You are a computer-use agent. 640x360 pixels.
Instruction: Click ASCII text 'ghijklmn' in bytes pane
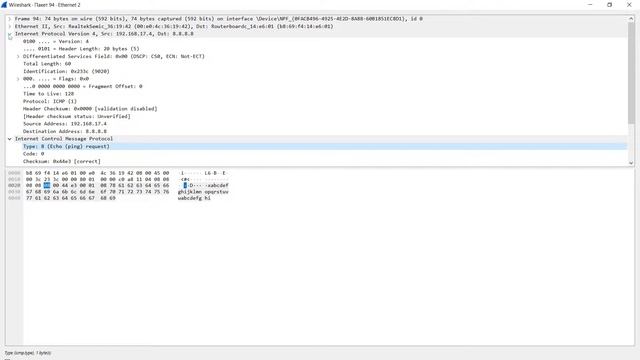click(189, 192)
